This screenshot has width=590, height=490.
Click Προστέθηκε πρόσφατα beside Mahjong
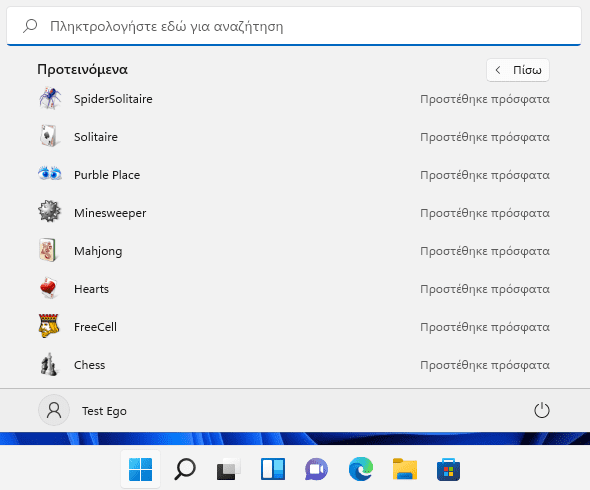click(x=485, y=251)
